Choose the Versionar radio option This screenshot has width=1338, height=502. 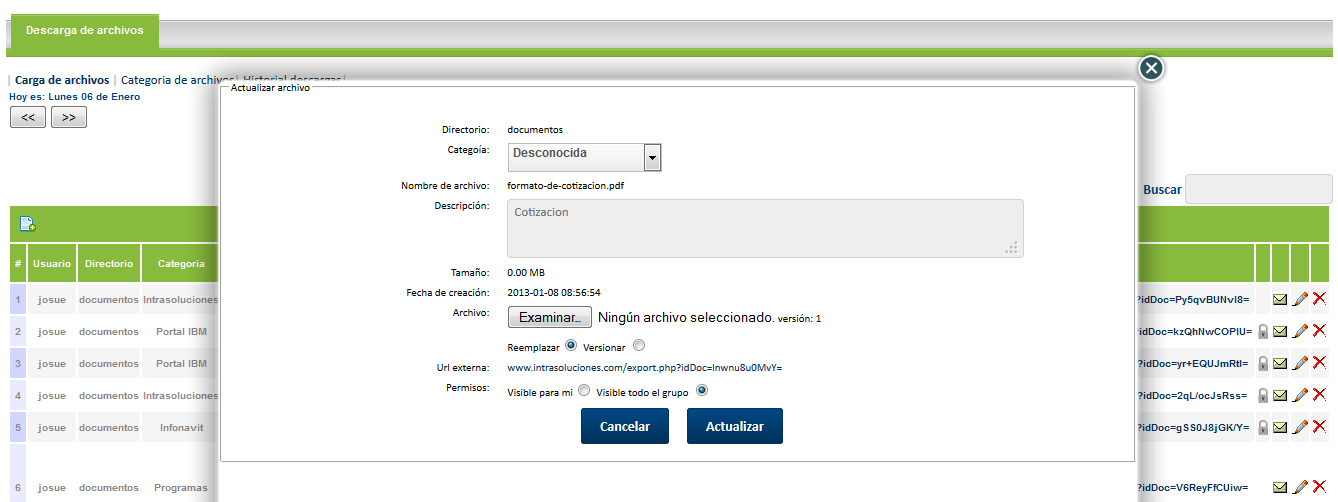pos(639,346)
